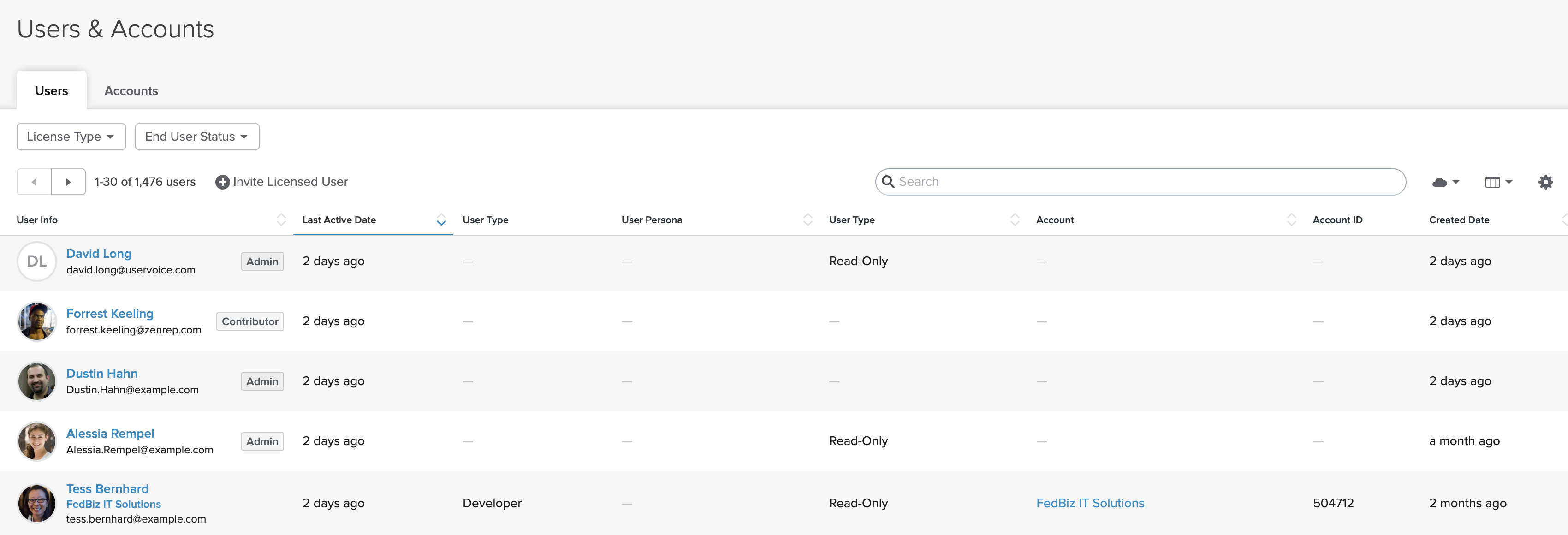The width and height of the screenshot is (1568, 535).
Task: Click in the Search users field
Action: 1144,182
